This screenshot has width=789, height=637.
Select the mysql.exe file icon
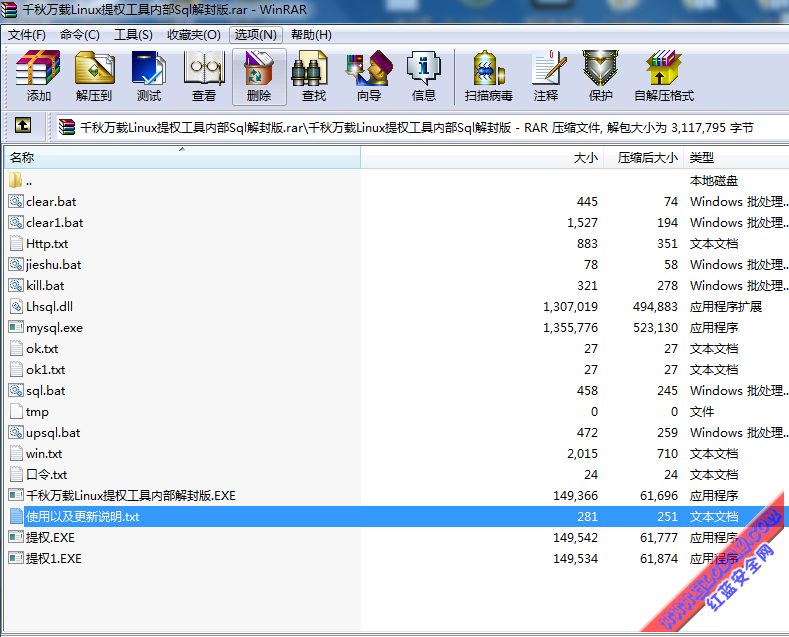coord(16,327)
